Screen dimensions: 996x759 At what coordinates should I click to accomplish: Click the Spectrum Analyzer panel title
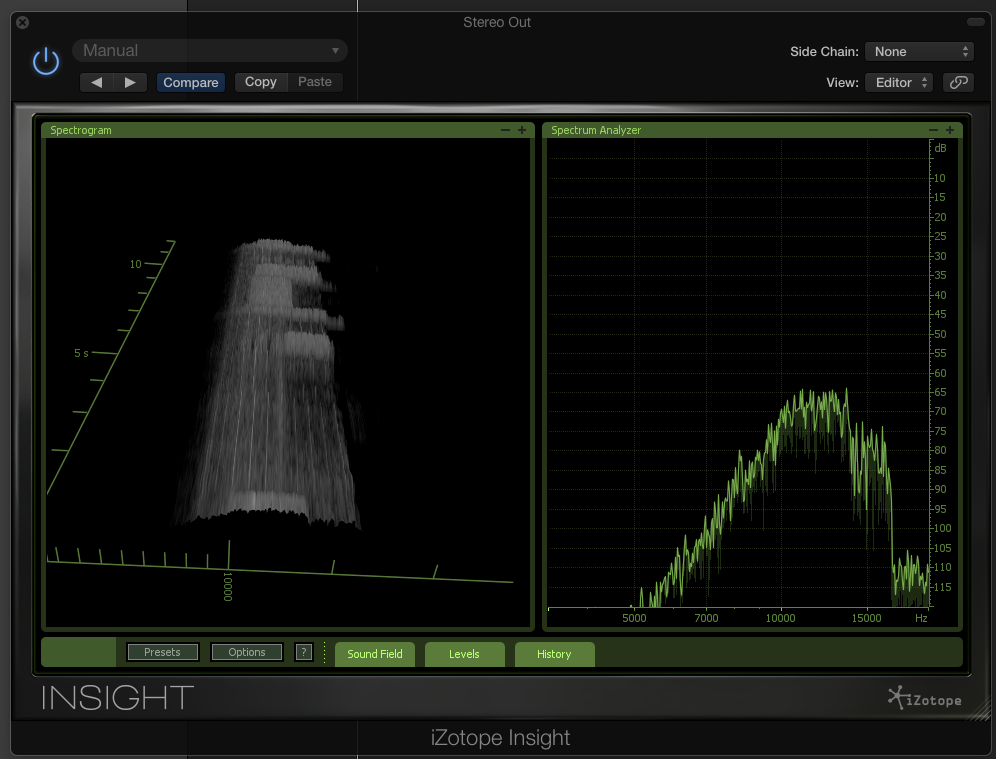pyautogui.click(x=596, y=130)
